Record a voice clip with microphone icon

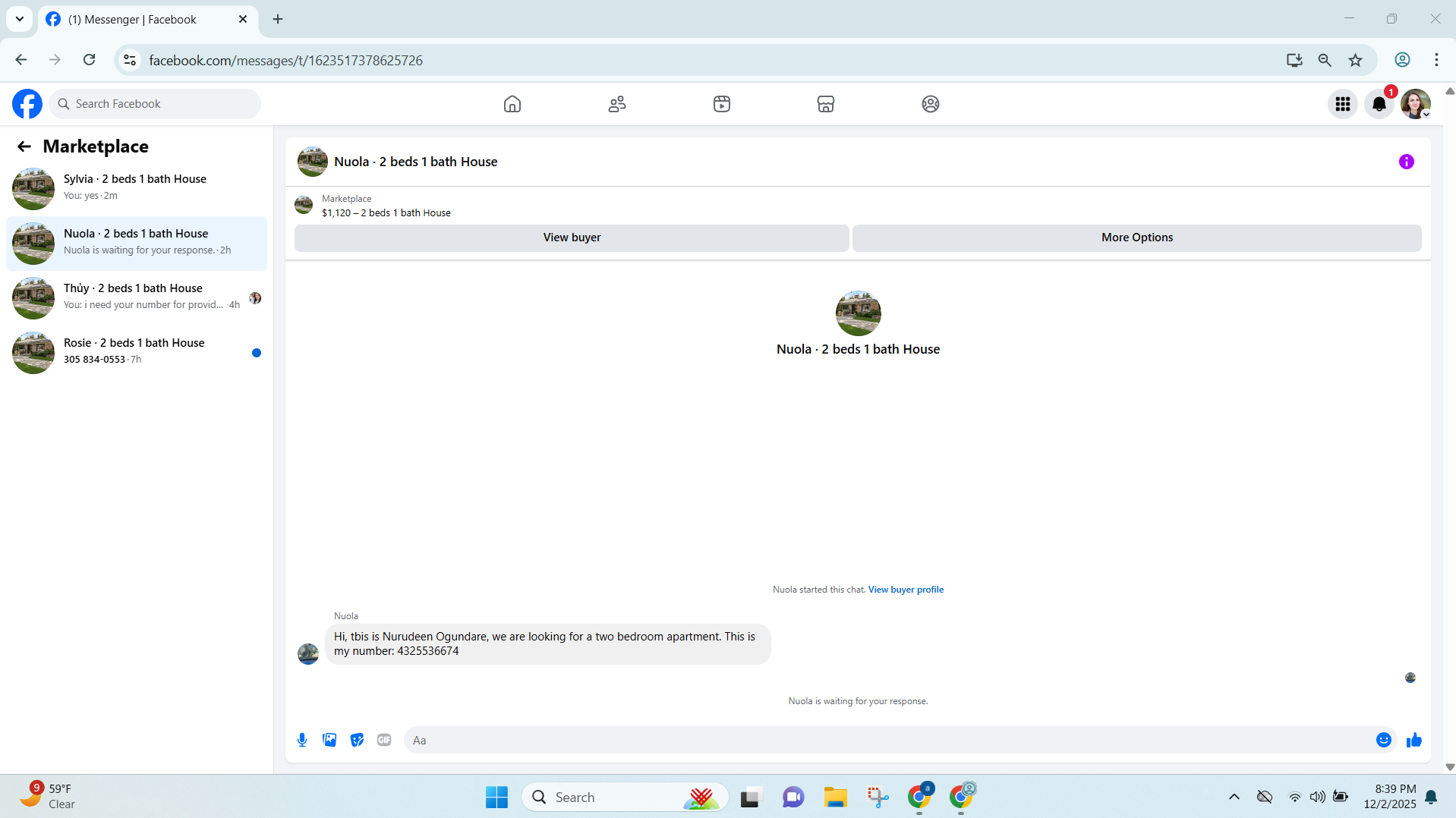(x=302, y=740)
